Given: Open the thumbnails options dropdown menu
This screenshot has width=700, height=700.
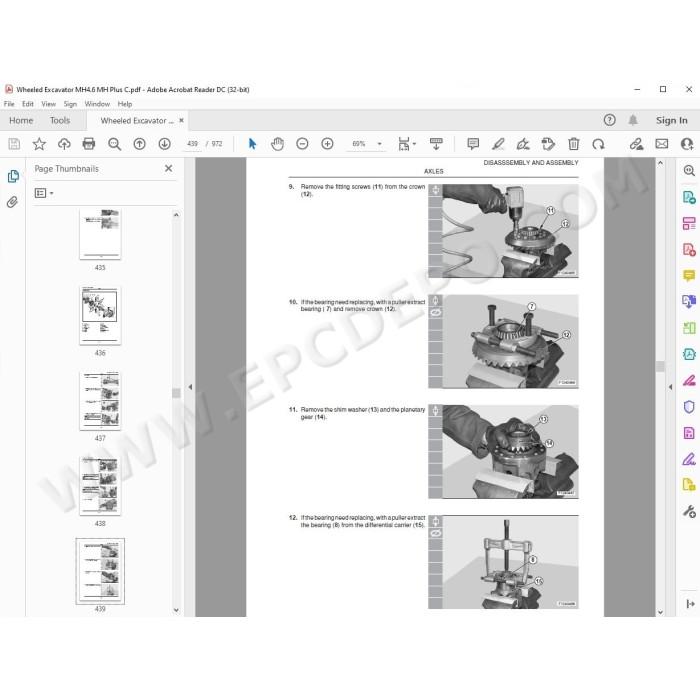Looking at the screenshot, I should pyautogui.click(x=44, y=193).
